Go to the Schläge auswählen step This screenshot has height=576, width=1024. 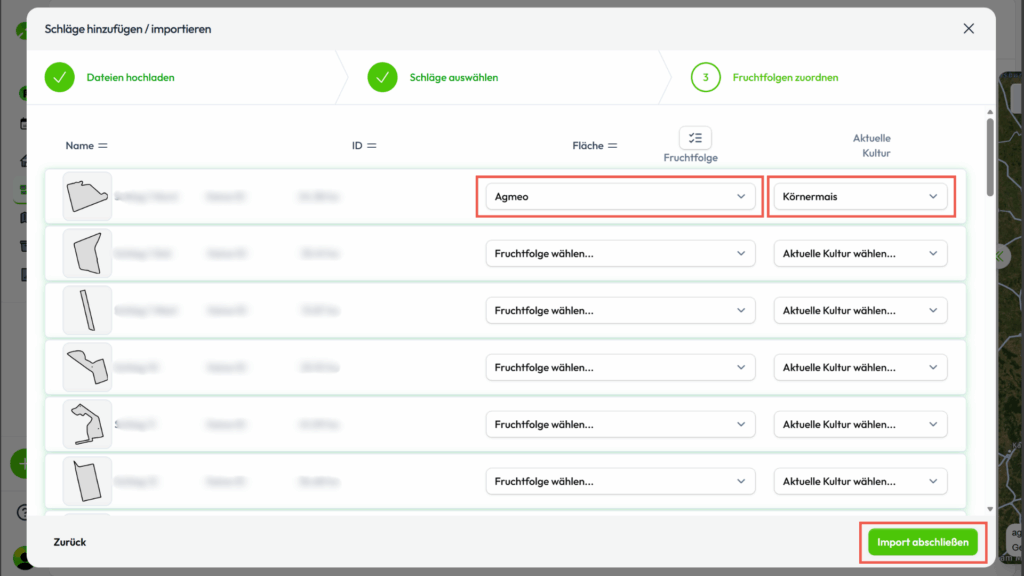click(453, 77)
